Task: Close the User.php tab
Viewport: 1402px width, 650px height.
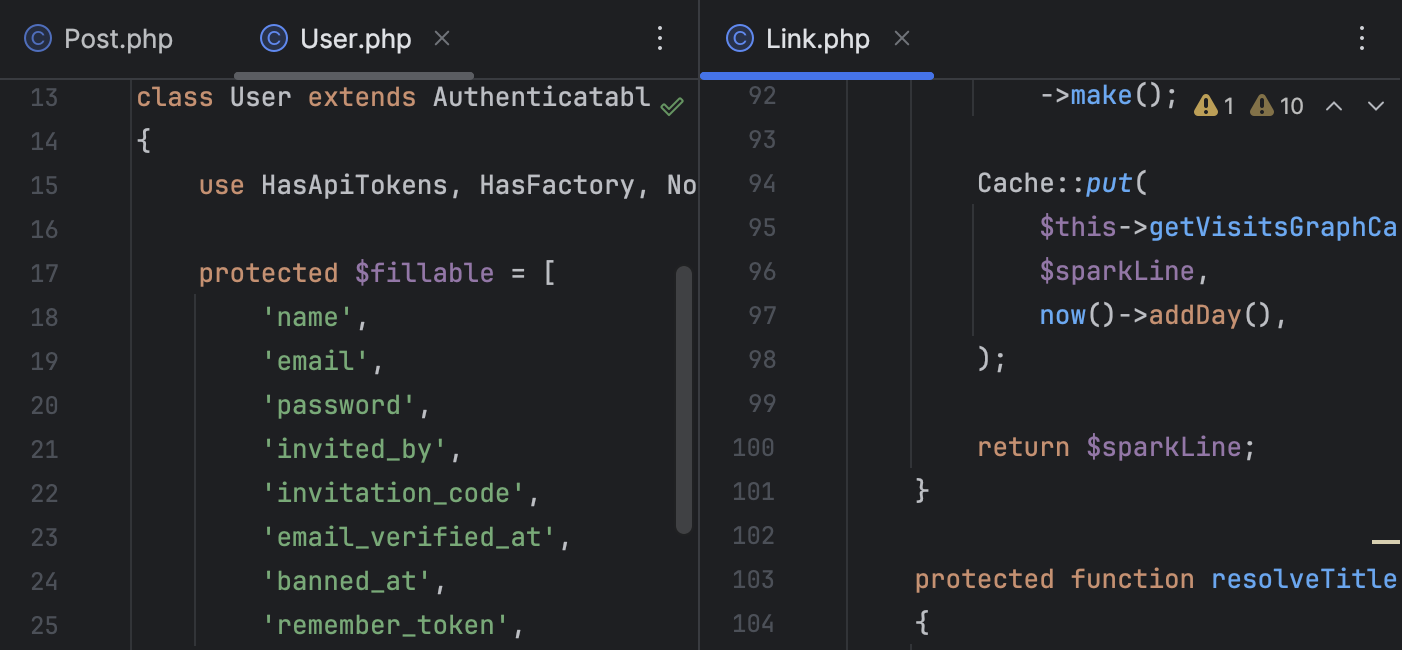Action: [x=441, y=38]
